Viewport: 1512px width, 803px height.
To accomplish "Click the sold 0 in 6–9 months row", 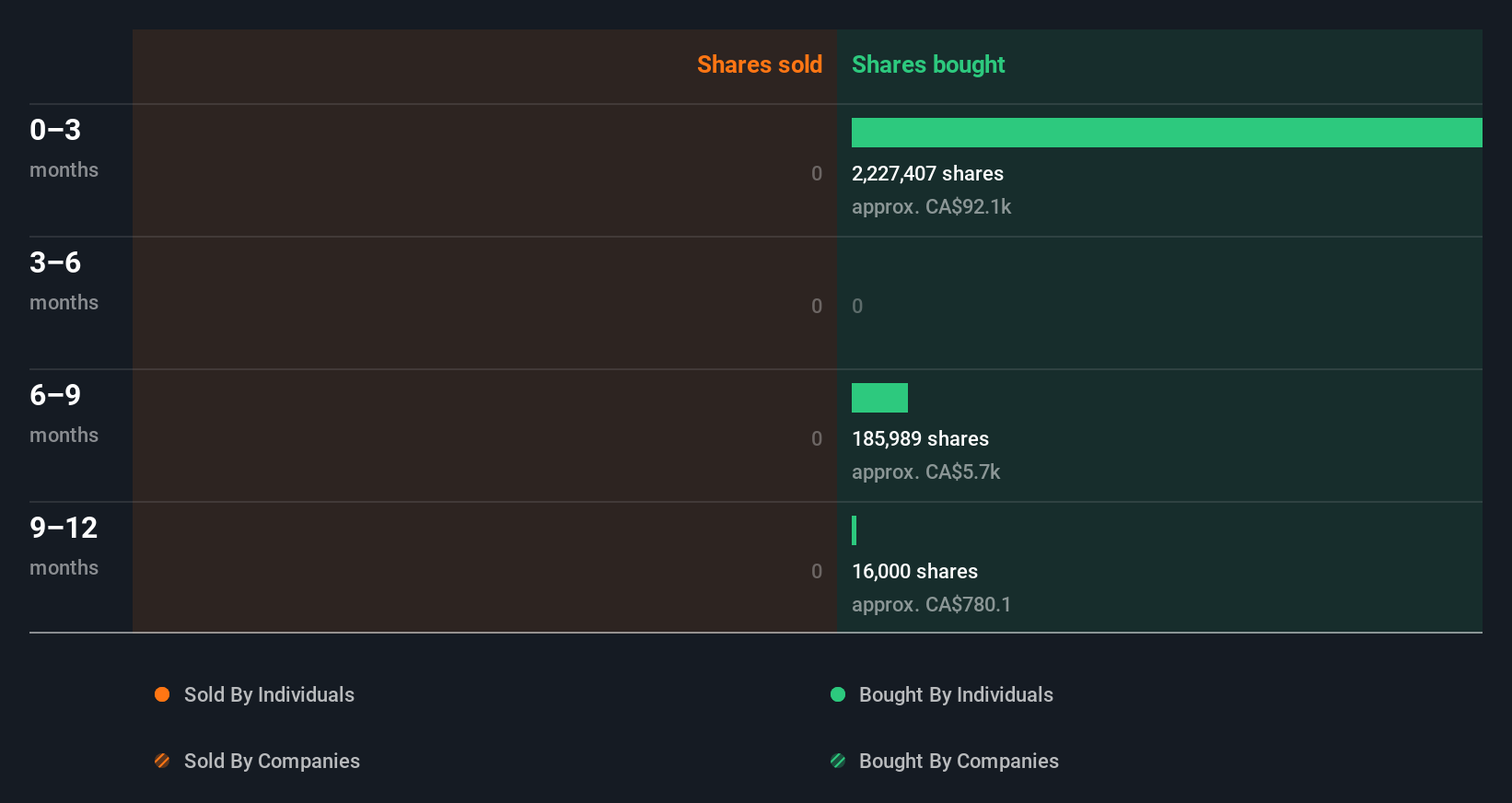I will (x=817, y=439).
